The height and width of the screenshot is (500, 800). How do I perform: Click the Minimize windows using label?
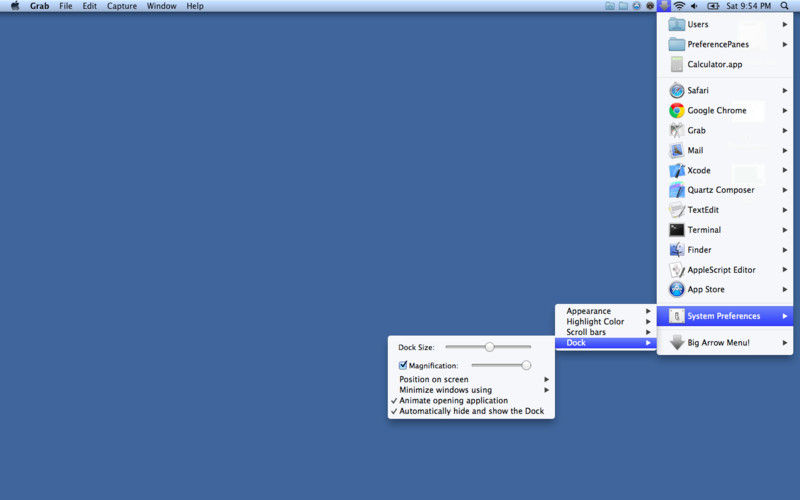tap(445, 390)
